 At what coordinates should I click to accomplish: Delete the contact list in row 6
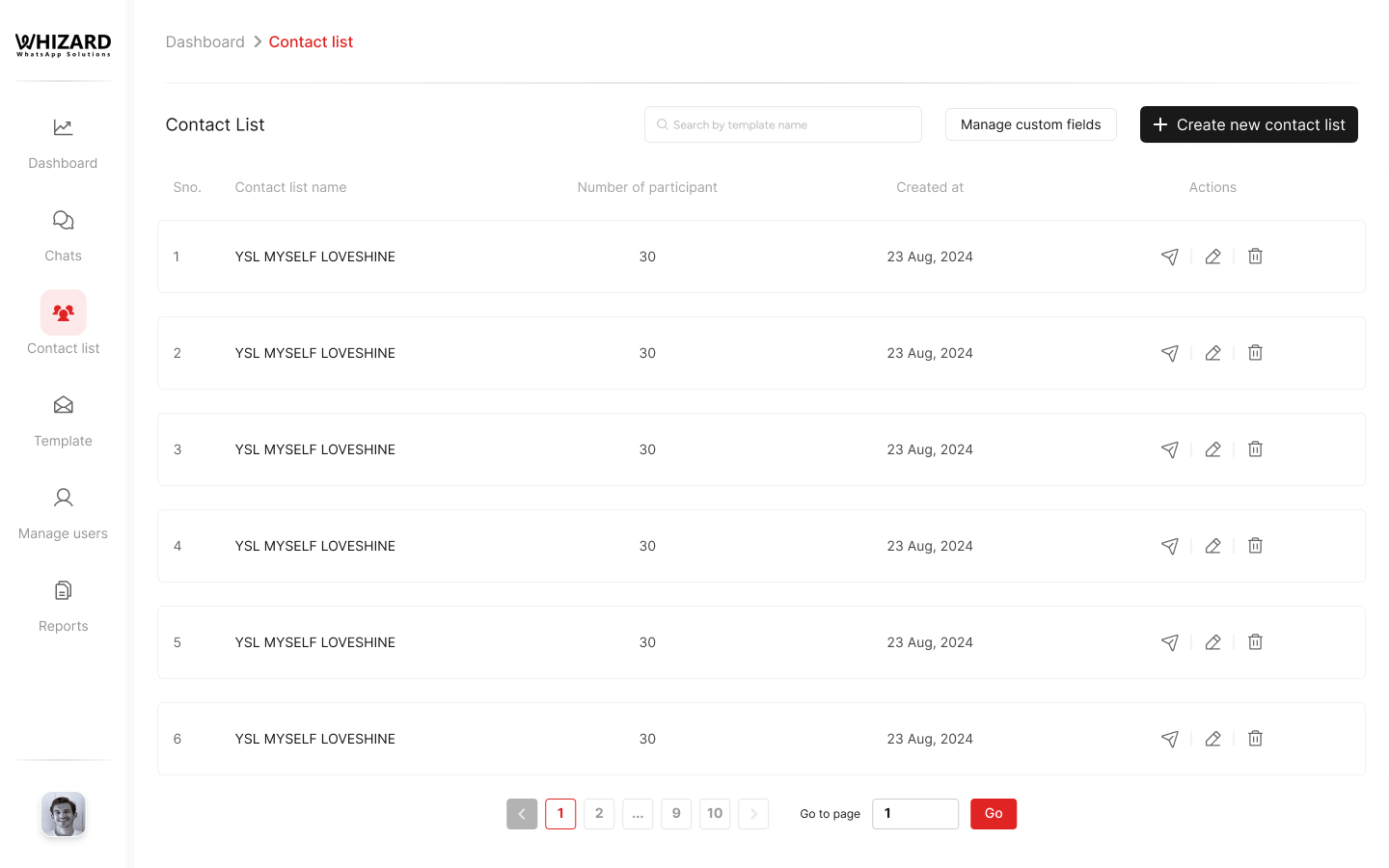[x=1255, y=739]
